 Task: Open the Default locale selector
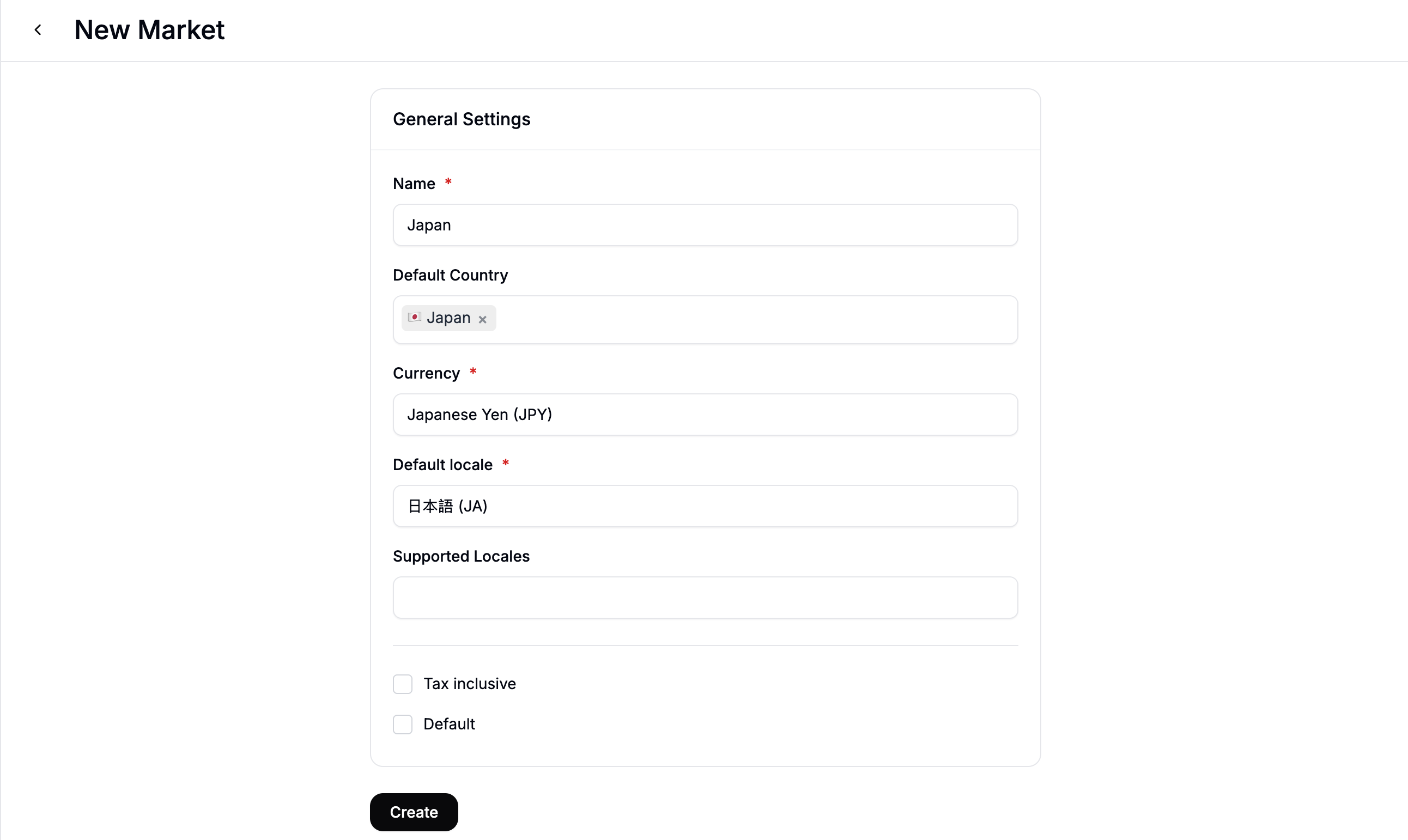[705, 506]
